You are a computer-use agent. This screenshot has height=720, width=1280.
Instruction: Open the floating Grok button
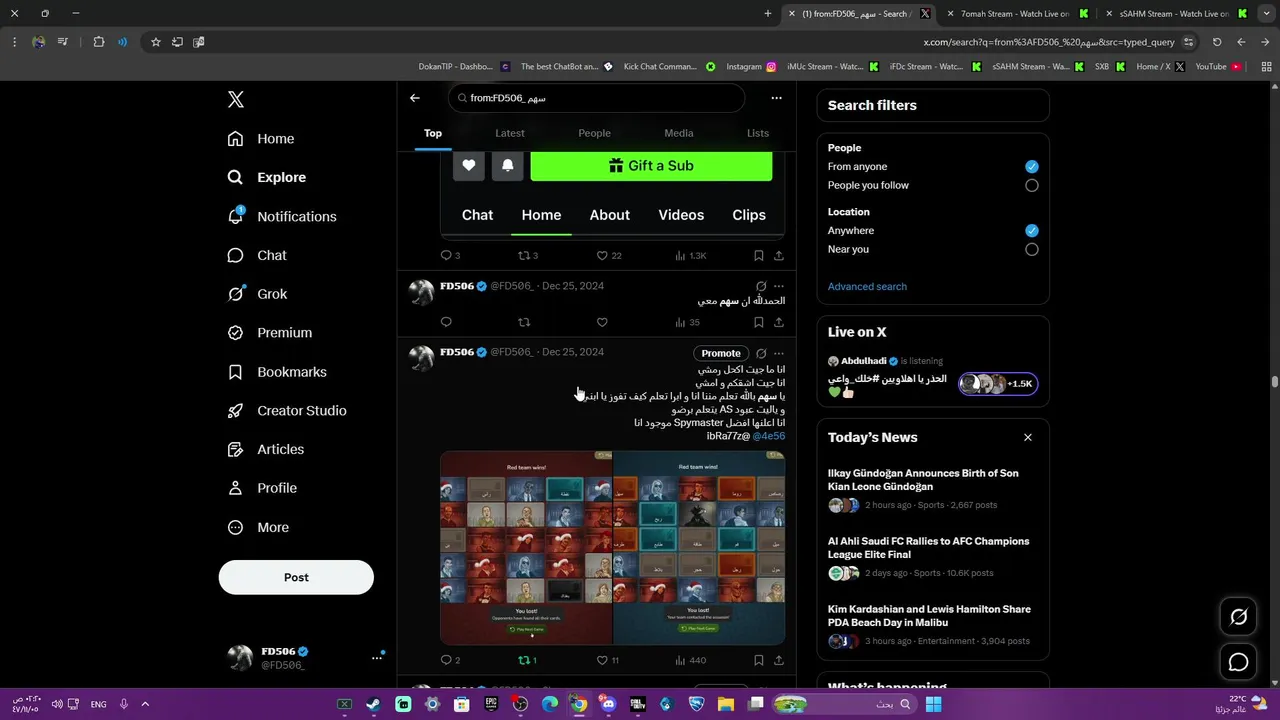click(x=1238, y=617)
